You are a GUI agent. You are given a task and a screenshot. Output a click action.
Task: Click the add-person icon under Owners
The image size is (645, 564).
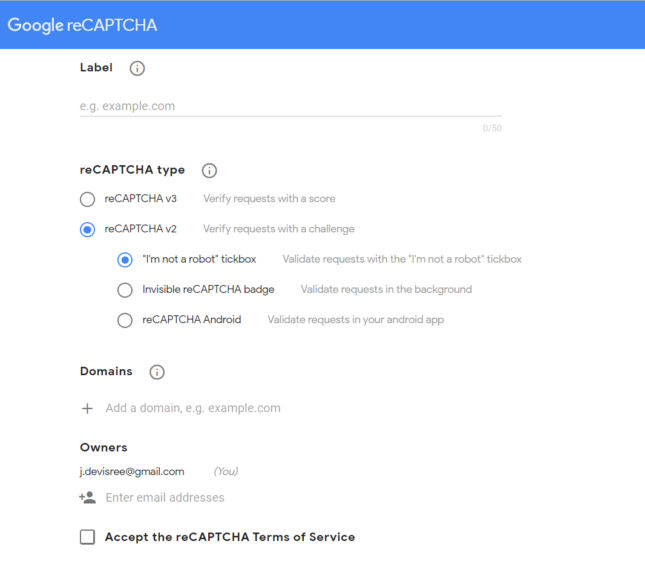pyautogui.click(x=87, y=498)
